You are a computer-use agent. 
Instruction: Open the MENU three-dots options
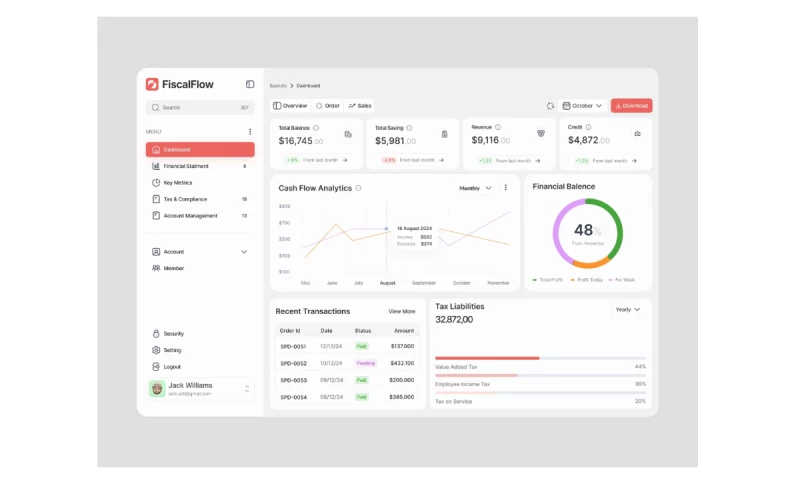point(249,132)
